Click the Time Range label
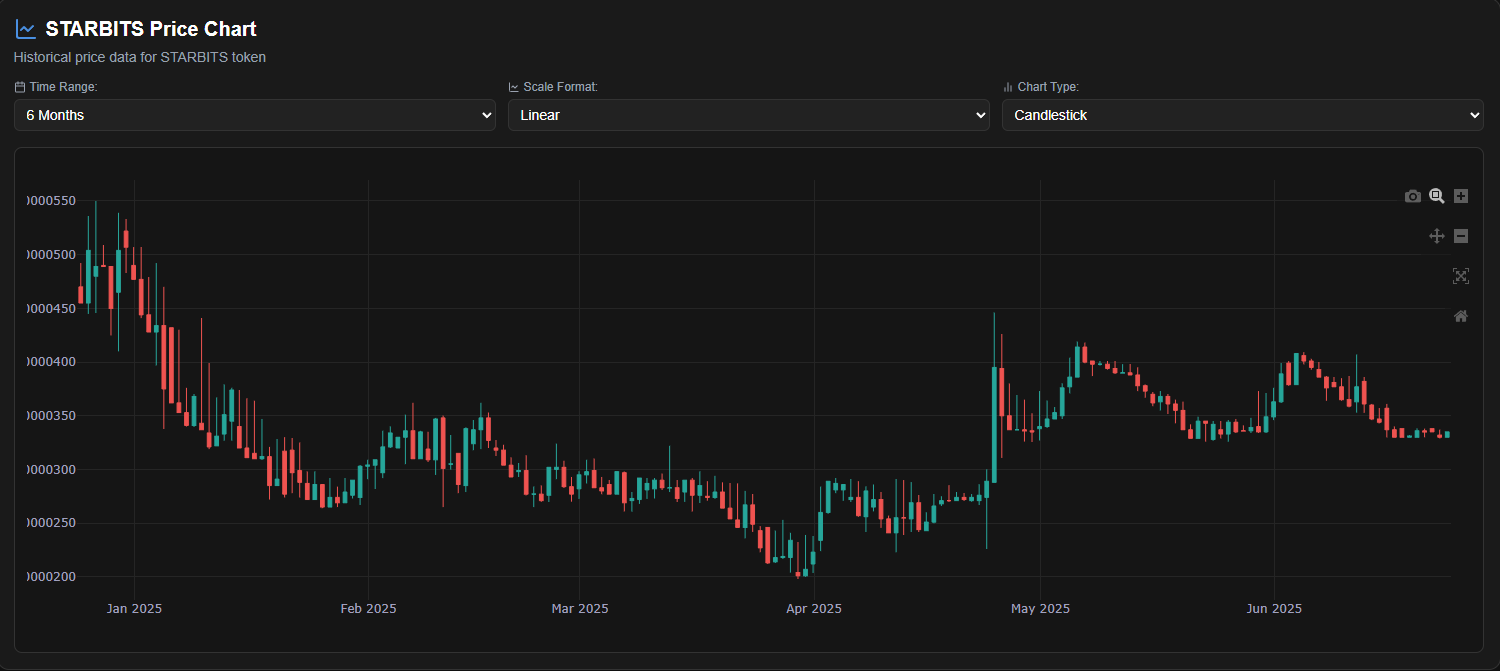Image resolution: width=1500 pixels, height=671 pixels. [63, 87]
